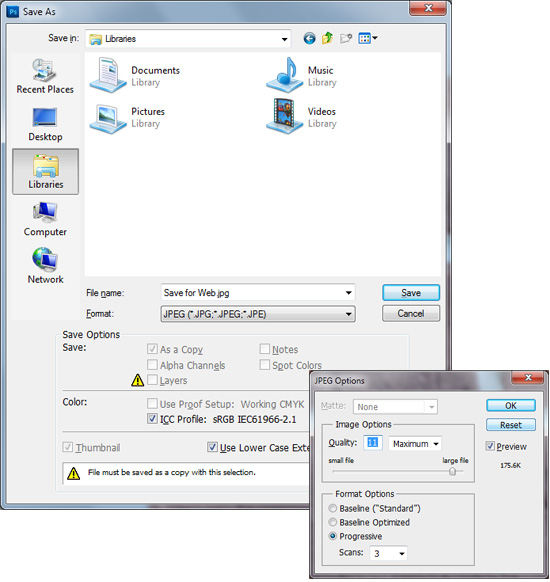Click the Save button

411,293
